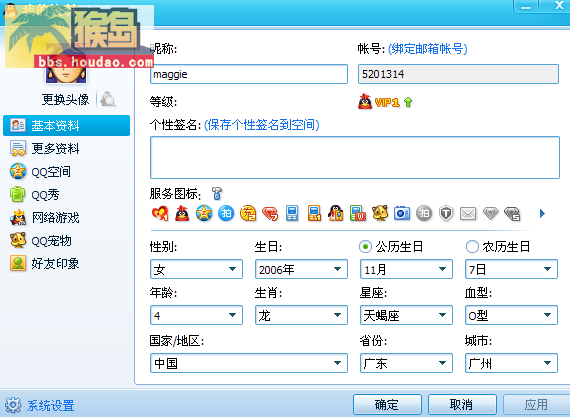Click the green level upgrade arrow icon
Image resolution: width=570 pixels, height=417 pixels.
[x=408, y=102]
